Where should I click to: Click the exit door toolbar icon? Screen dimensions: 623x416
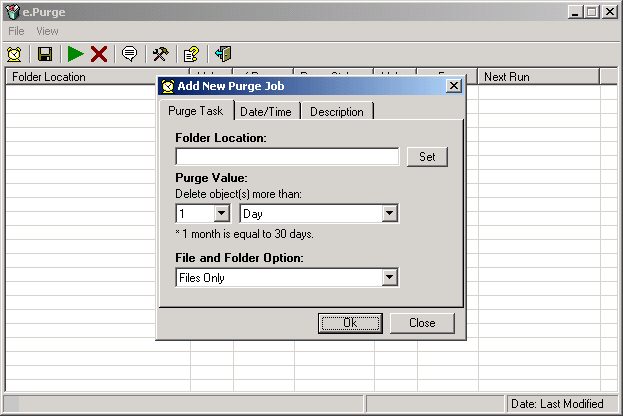222,54
